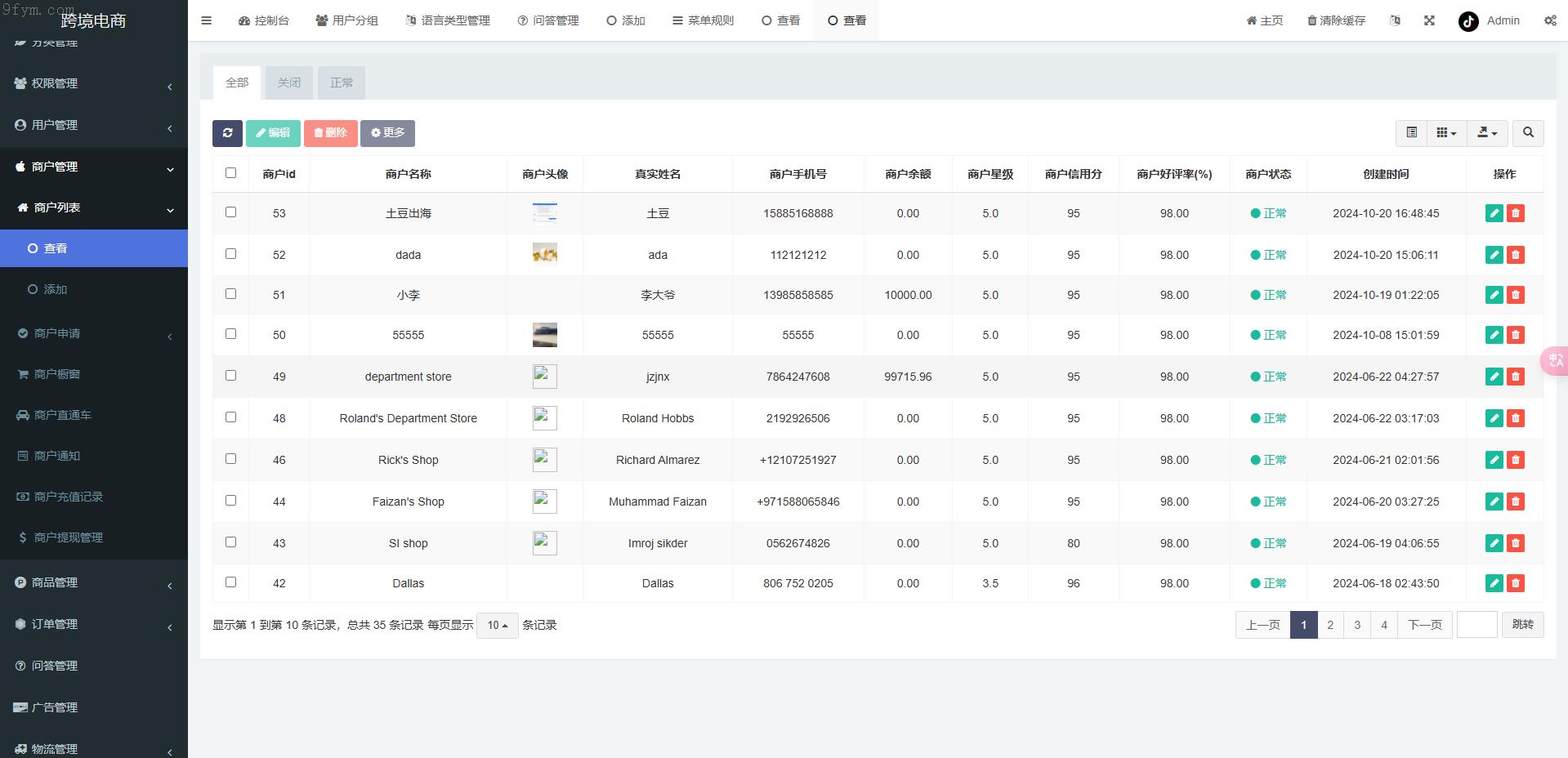Tick the checkbox for Rick's Shop row

[x=230, y=459]
